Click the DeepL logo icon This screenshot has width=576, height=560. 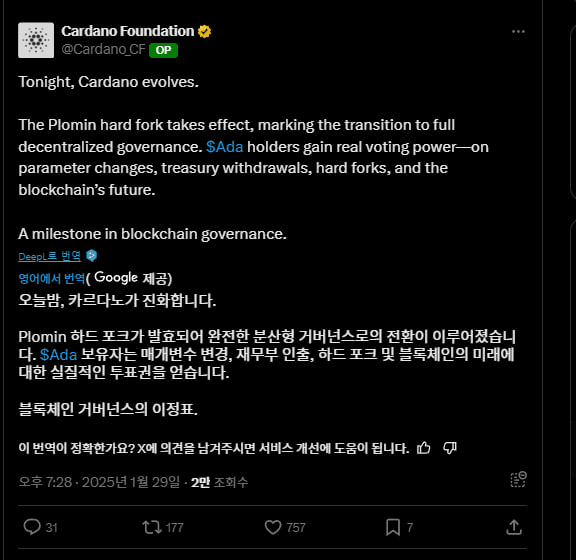[91, 255]
